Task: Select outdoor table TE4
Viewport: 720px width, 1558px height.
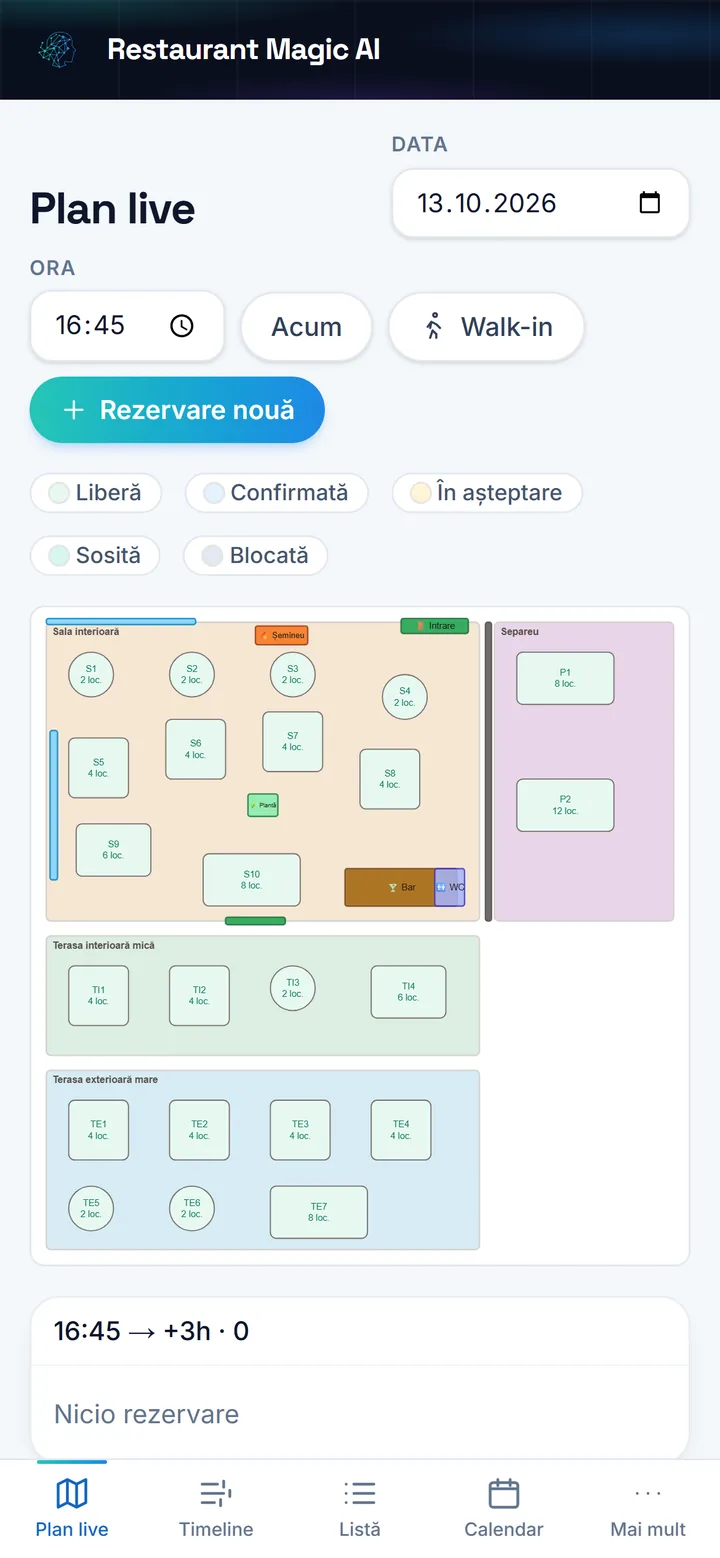Action: click(x=401, y=1130)
